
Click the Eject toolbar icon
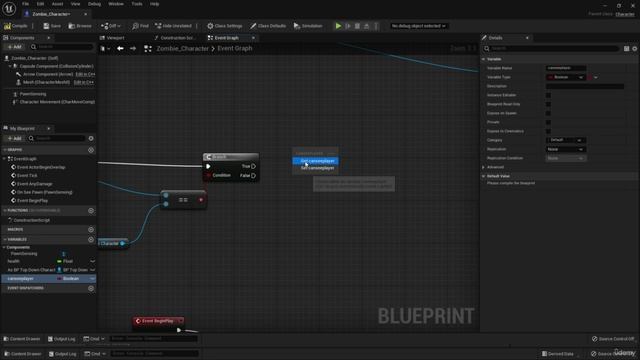pyautogui.click(x=367, y=26)
